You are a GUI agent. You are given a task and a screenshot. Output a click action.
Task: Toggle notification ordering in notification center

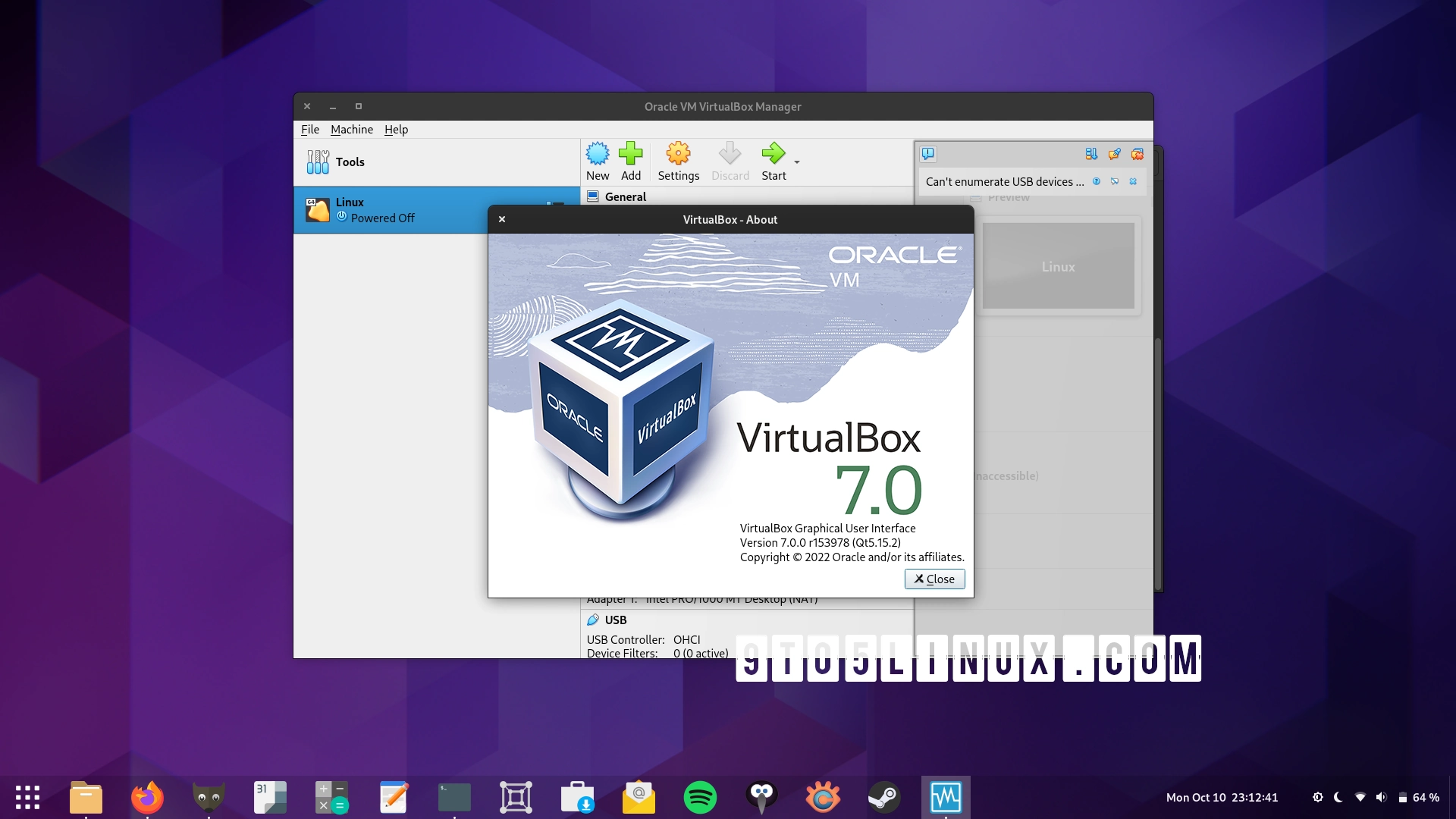1091,154
